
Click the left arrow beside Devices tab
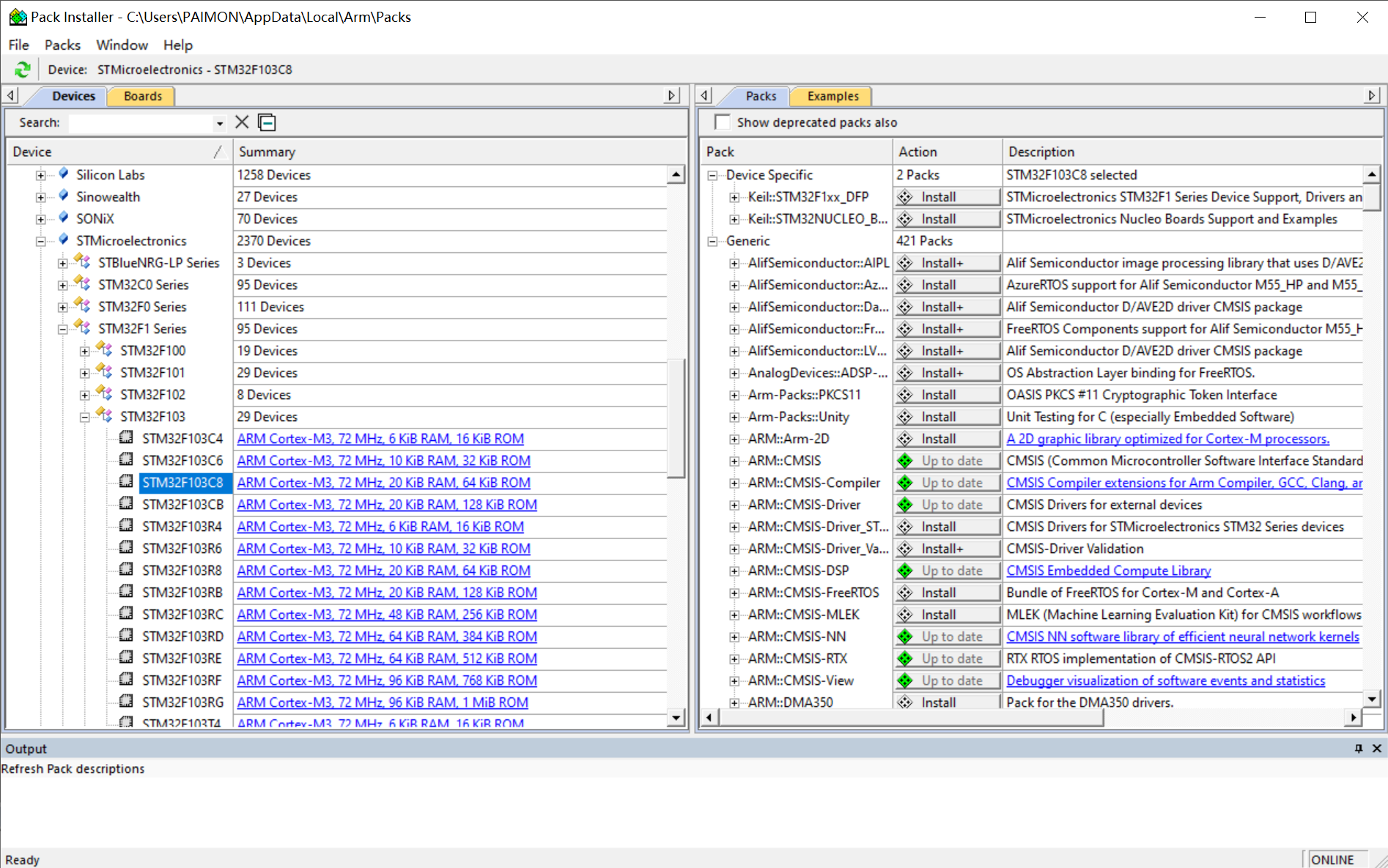tap(11, 95)
